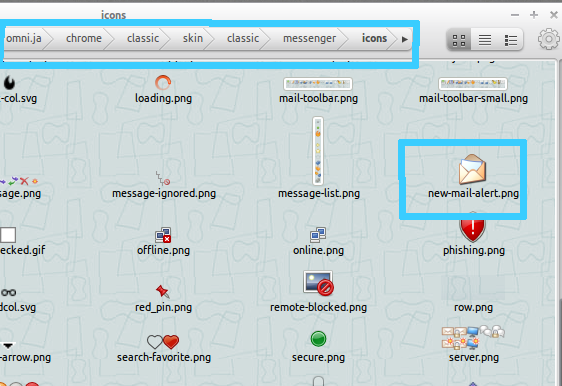
Task: Go to the classic folder after chrome
Action: 143,38
